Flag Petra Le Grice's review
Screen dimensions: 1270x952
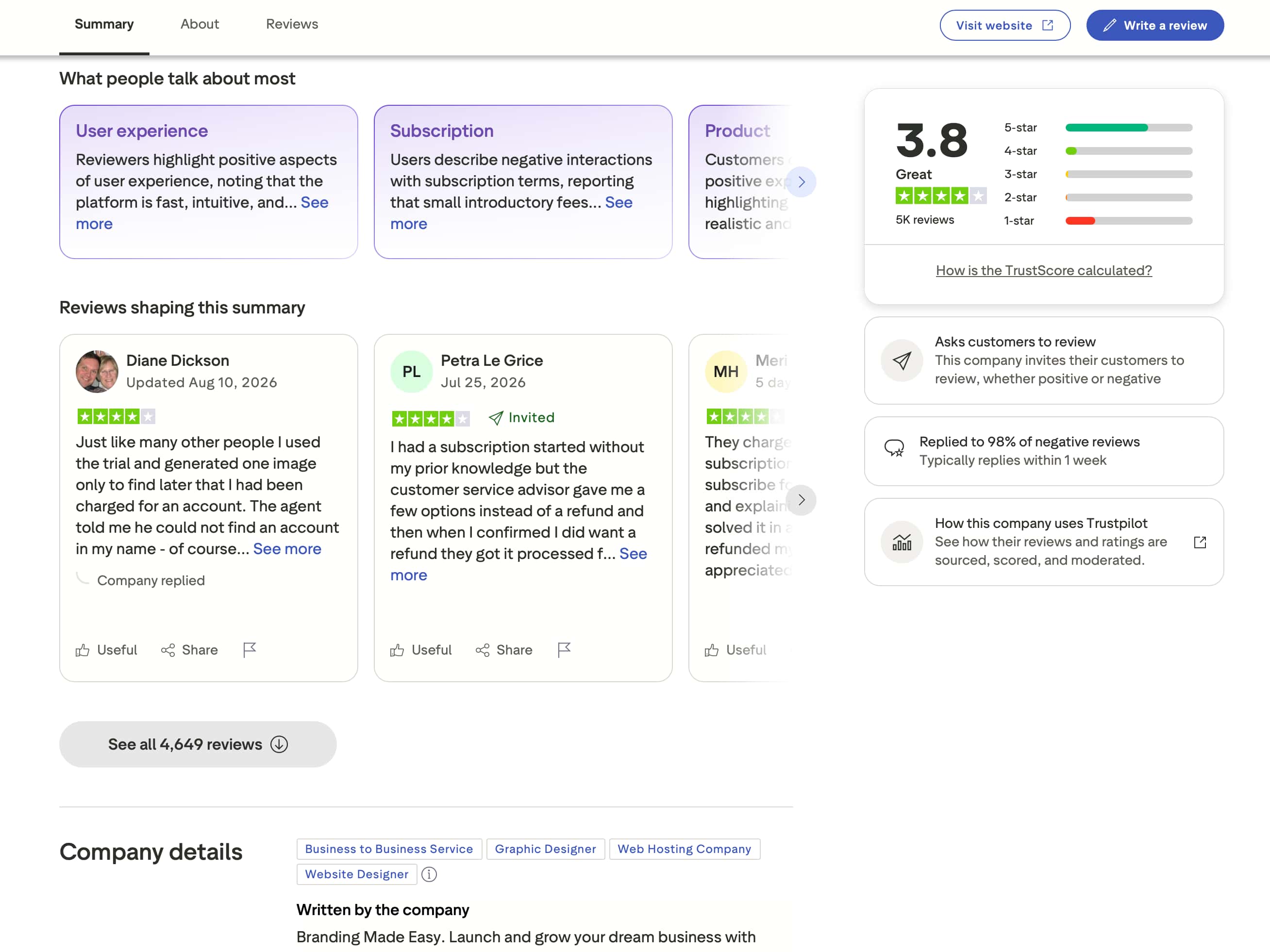564,650
